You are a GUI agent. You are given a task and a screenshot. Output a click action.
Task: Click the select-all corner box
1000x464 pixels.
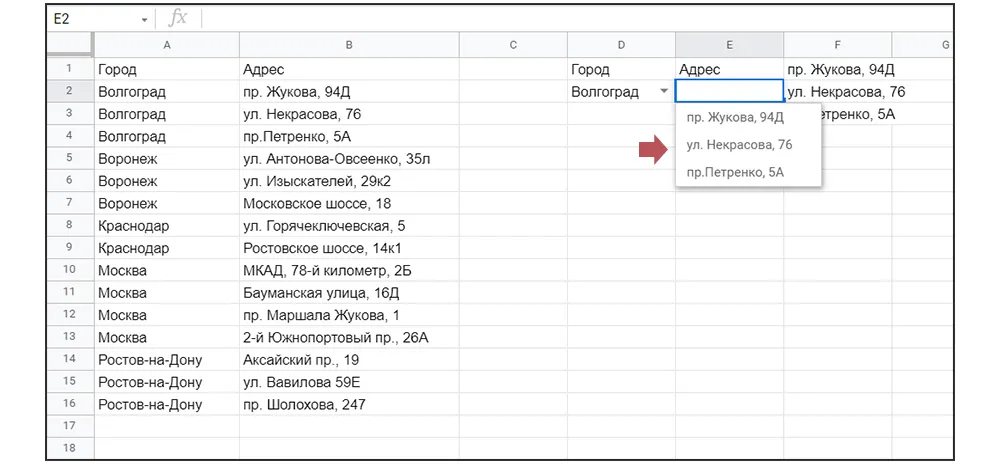[x=69, y=45]
